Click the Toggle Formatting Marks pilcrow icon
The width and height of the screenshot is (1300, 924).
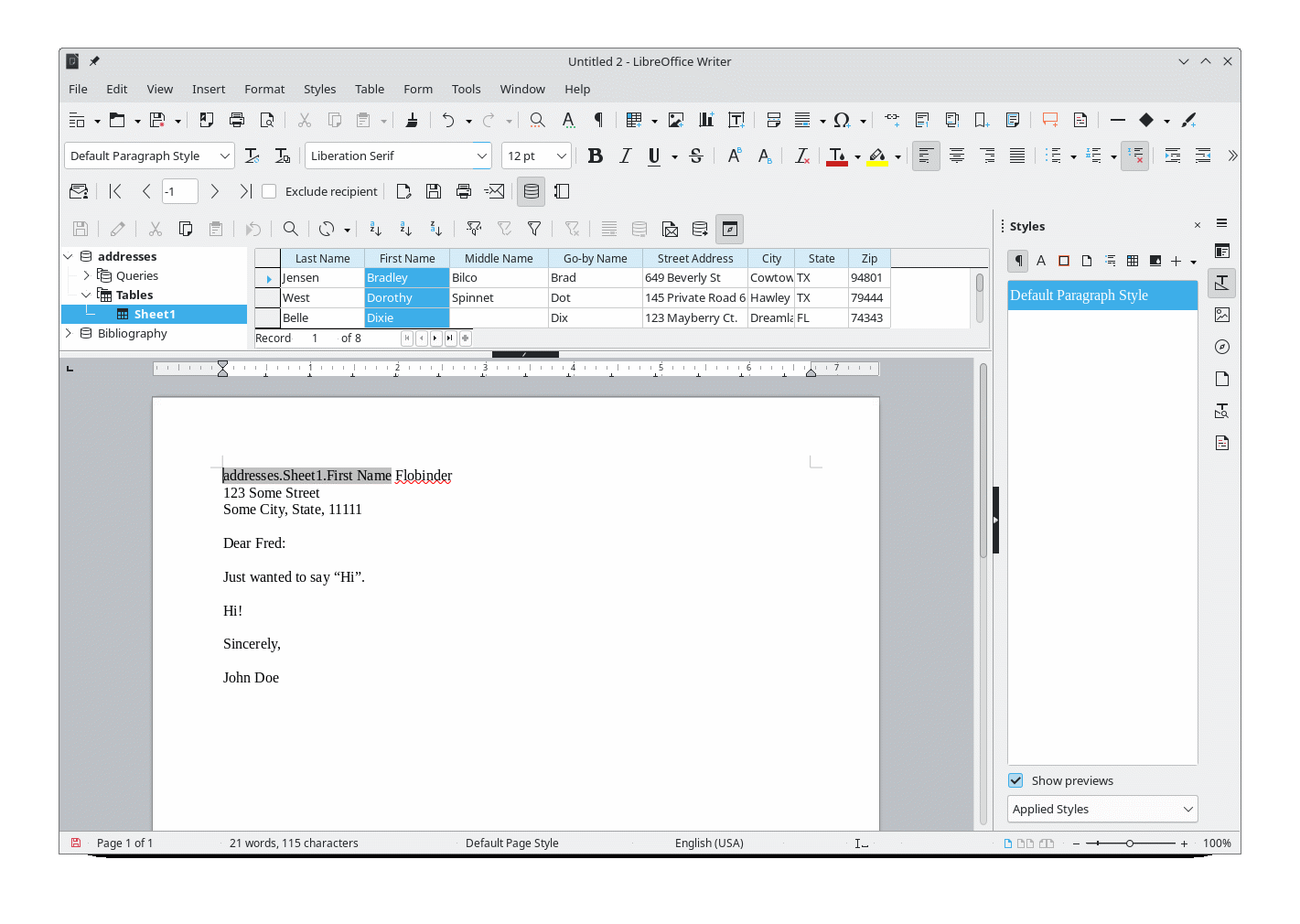point(598,120)
